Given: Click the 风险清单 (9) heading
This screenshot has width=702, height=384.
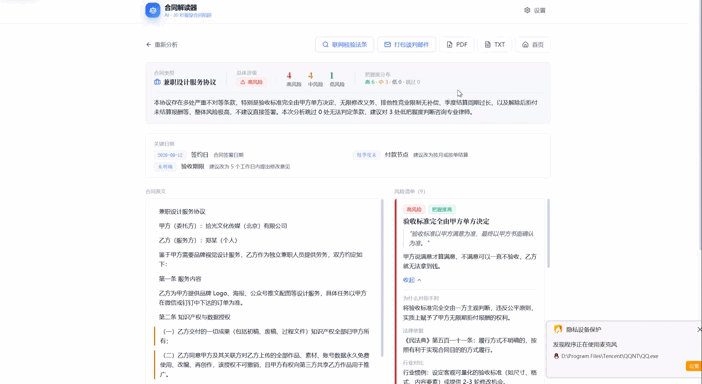Looking at the screenshot, I should tap(410, 191).
